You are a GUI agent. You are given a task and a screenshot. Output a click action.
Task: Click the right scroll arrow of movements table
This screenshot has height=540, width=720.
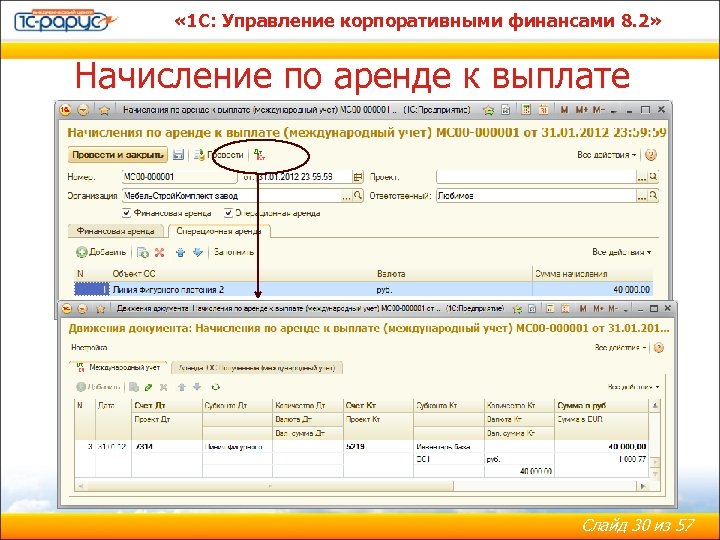tap(643, 486)
